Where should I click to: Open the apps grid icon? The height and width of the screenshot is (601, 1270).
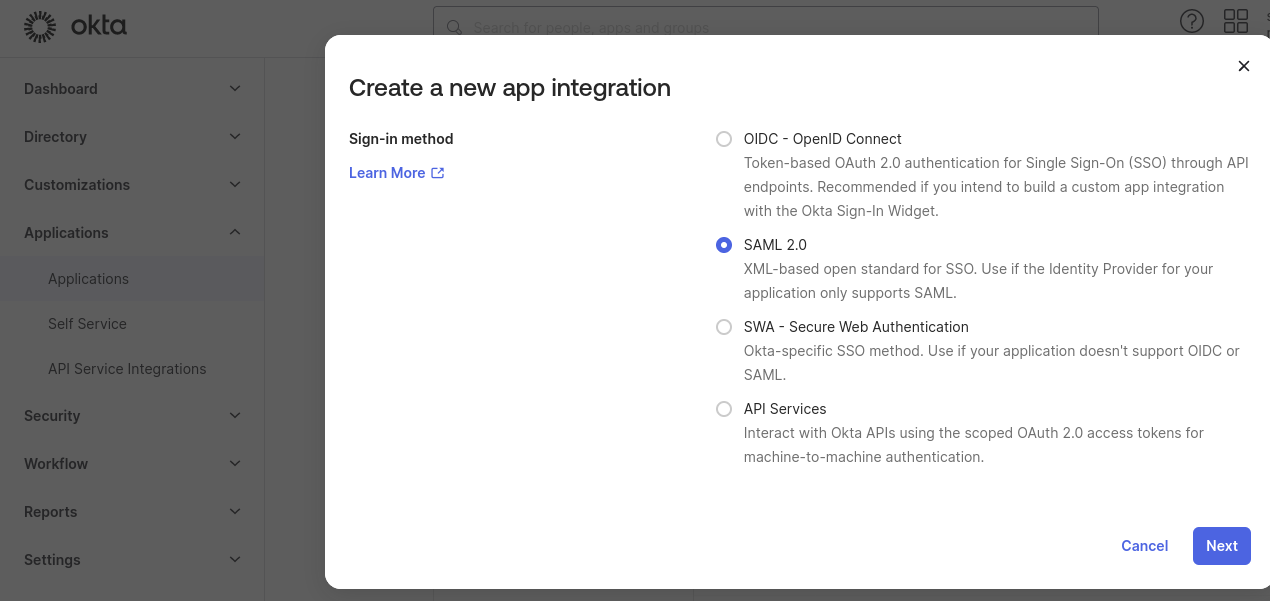[x=1235, y=21]
